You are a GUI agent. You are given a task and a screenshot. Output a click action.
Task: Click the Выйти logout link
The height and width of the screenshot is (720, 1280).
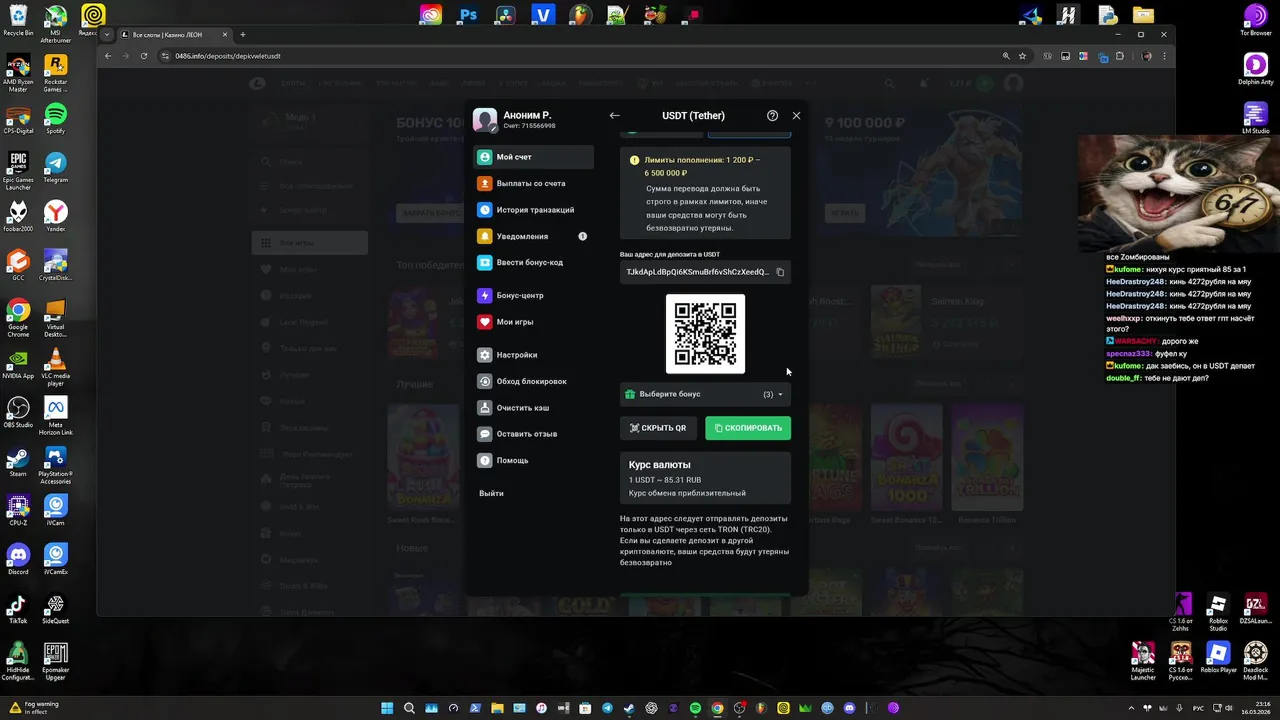(x=491, y=493)
